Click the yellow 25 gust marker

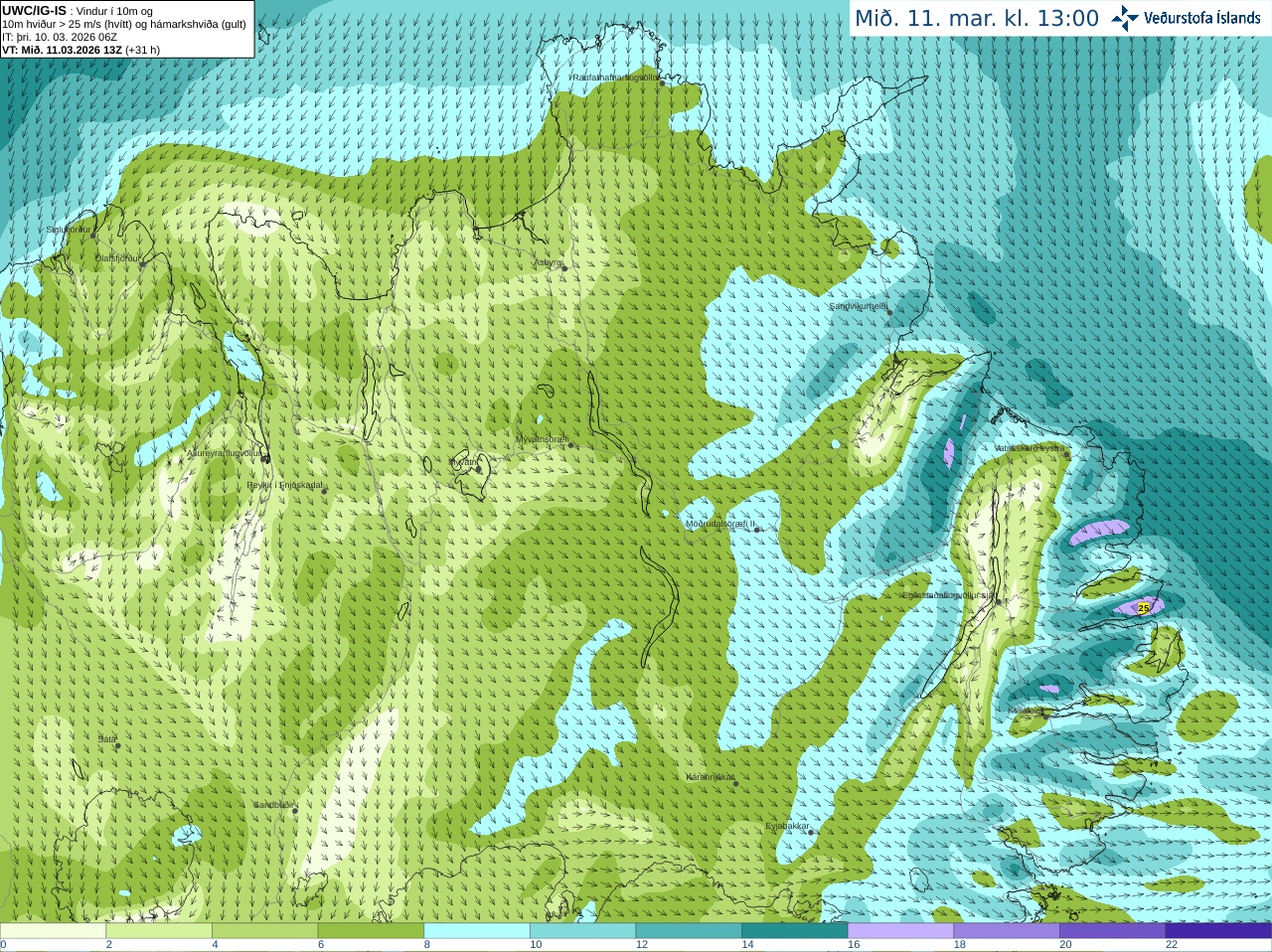point(1143,607)
